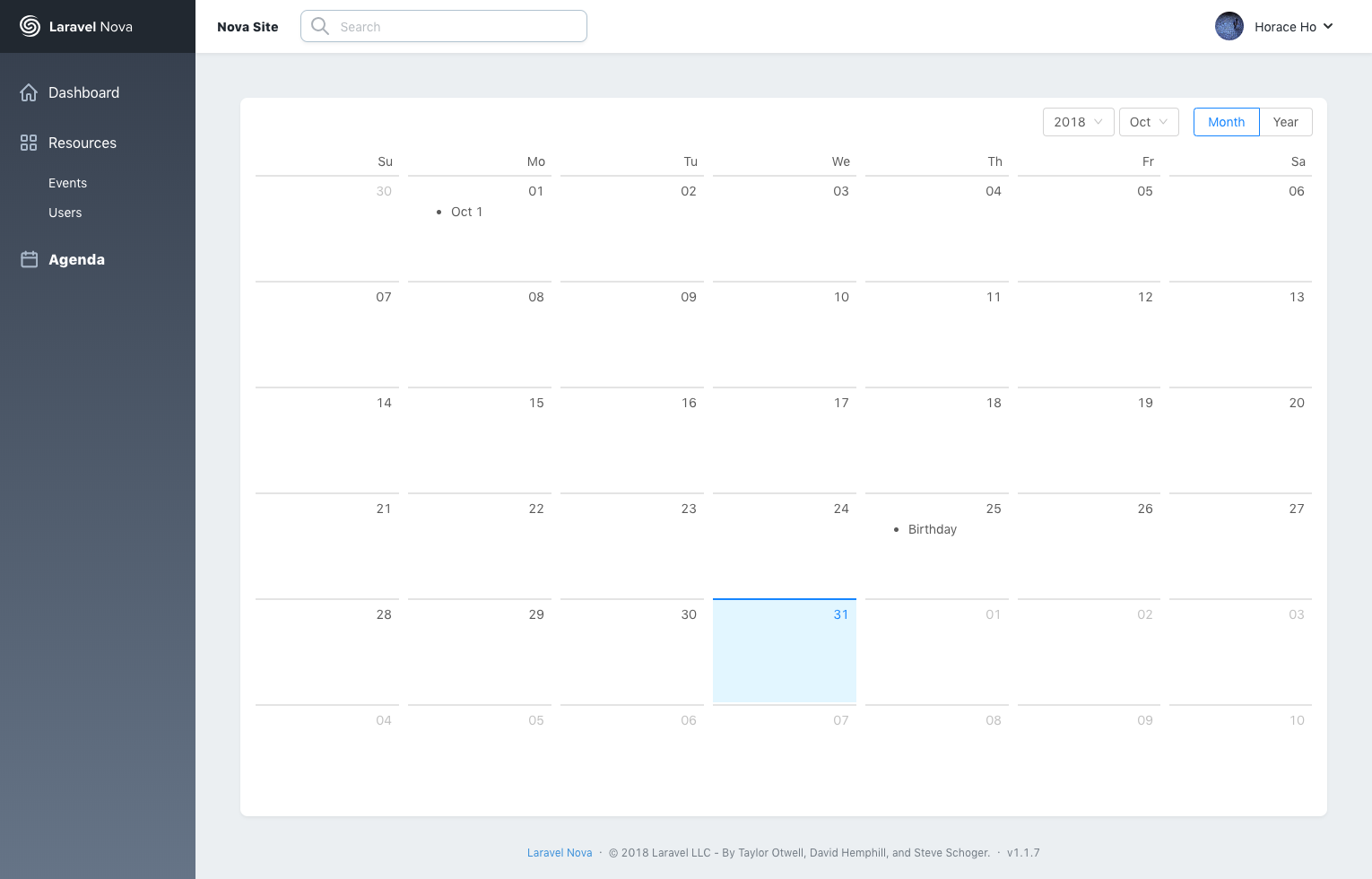Viewport: 1372px width, 879px height.
Task: Expand the Horace Ho user menu arrow
Action: pos(1328,26)
